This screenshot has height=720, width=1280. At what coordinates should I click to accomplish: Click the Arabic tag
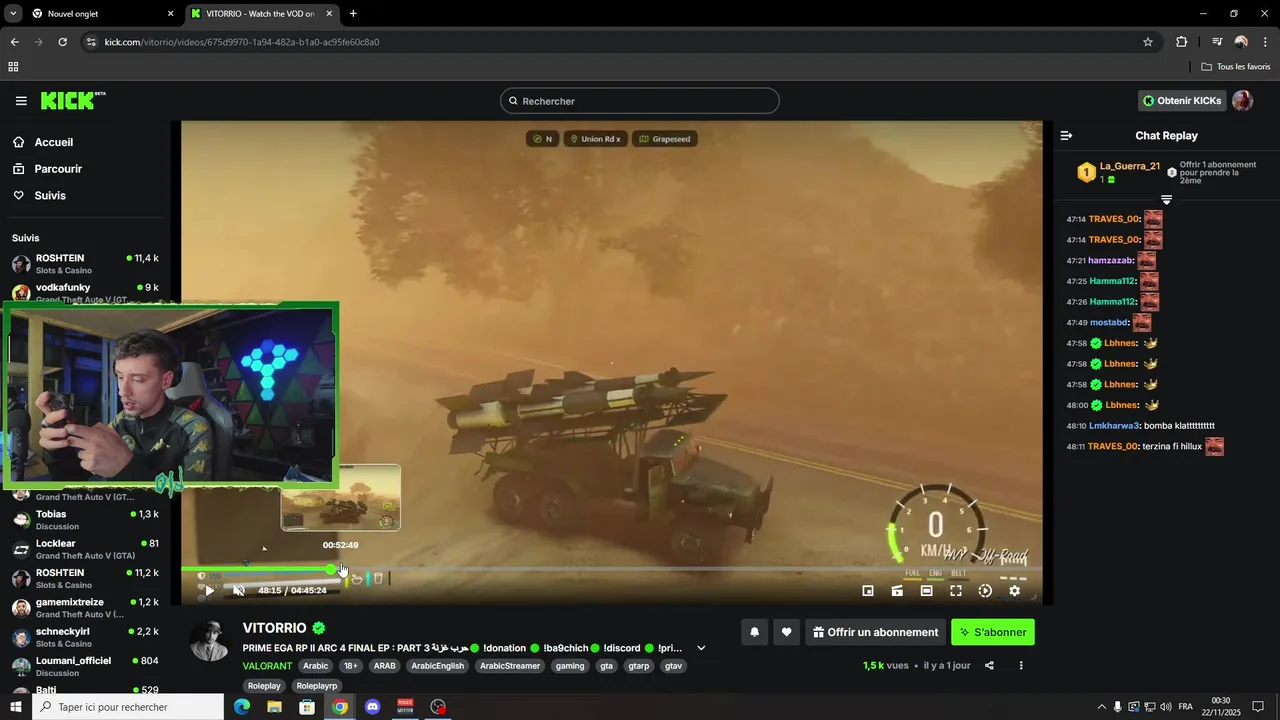pos(315,666)
